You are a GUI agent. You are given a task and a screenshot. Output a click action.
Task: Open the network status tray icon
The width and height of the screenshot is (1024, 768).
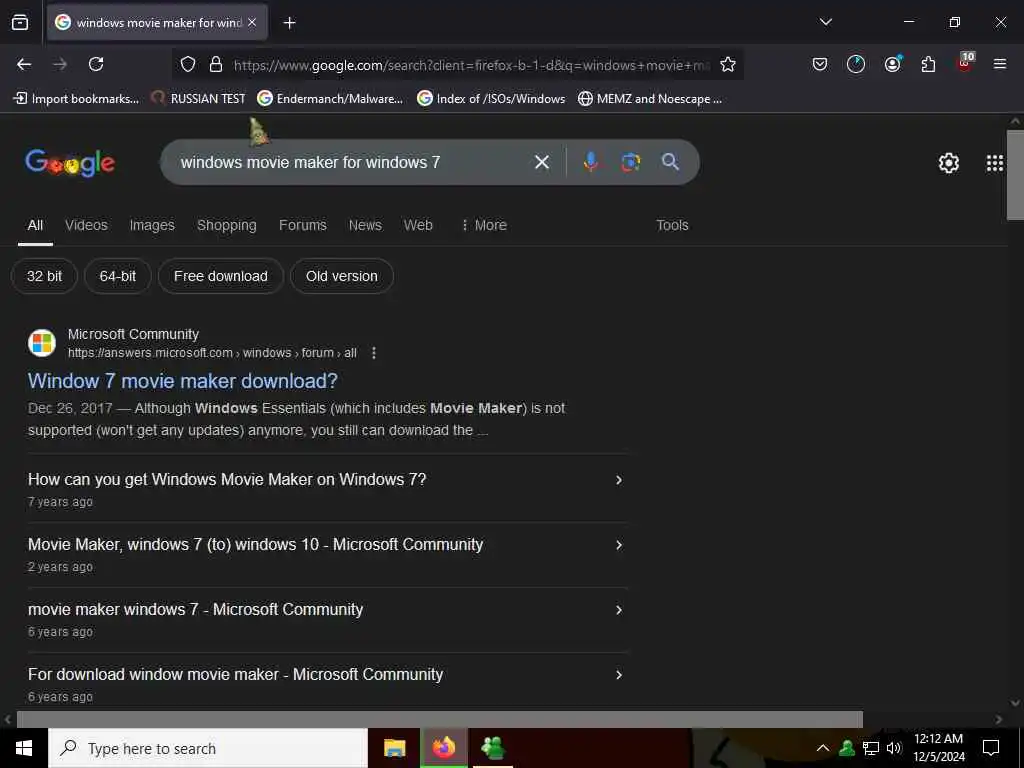pyautogui.click(x=871, y=748)
